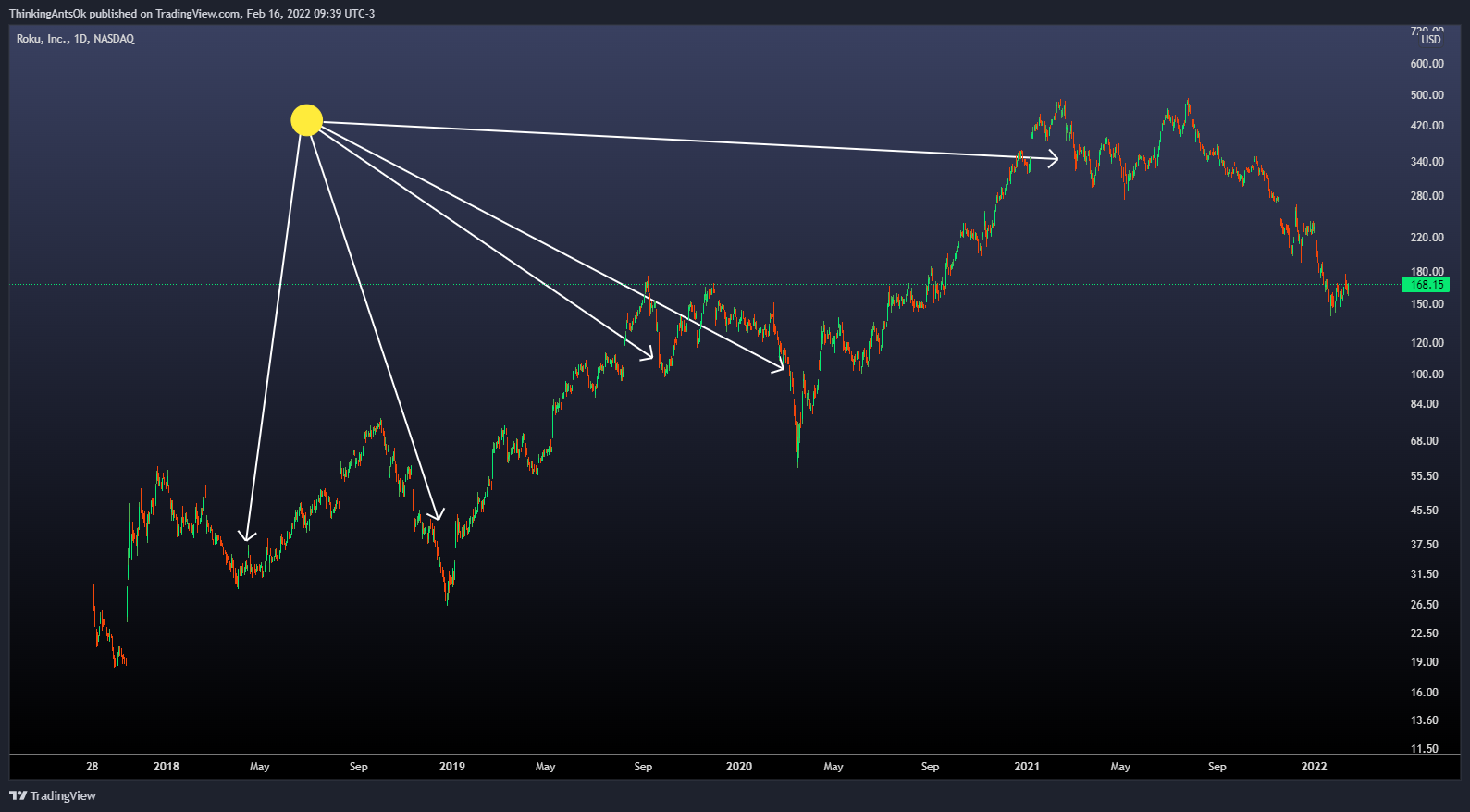Click the 100.00 price axis label
Image resolution: width=1470 pixels, height=812 pixels.
[x=1427, y=375]
